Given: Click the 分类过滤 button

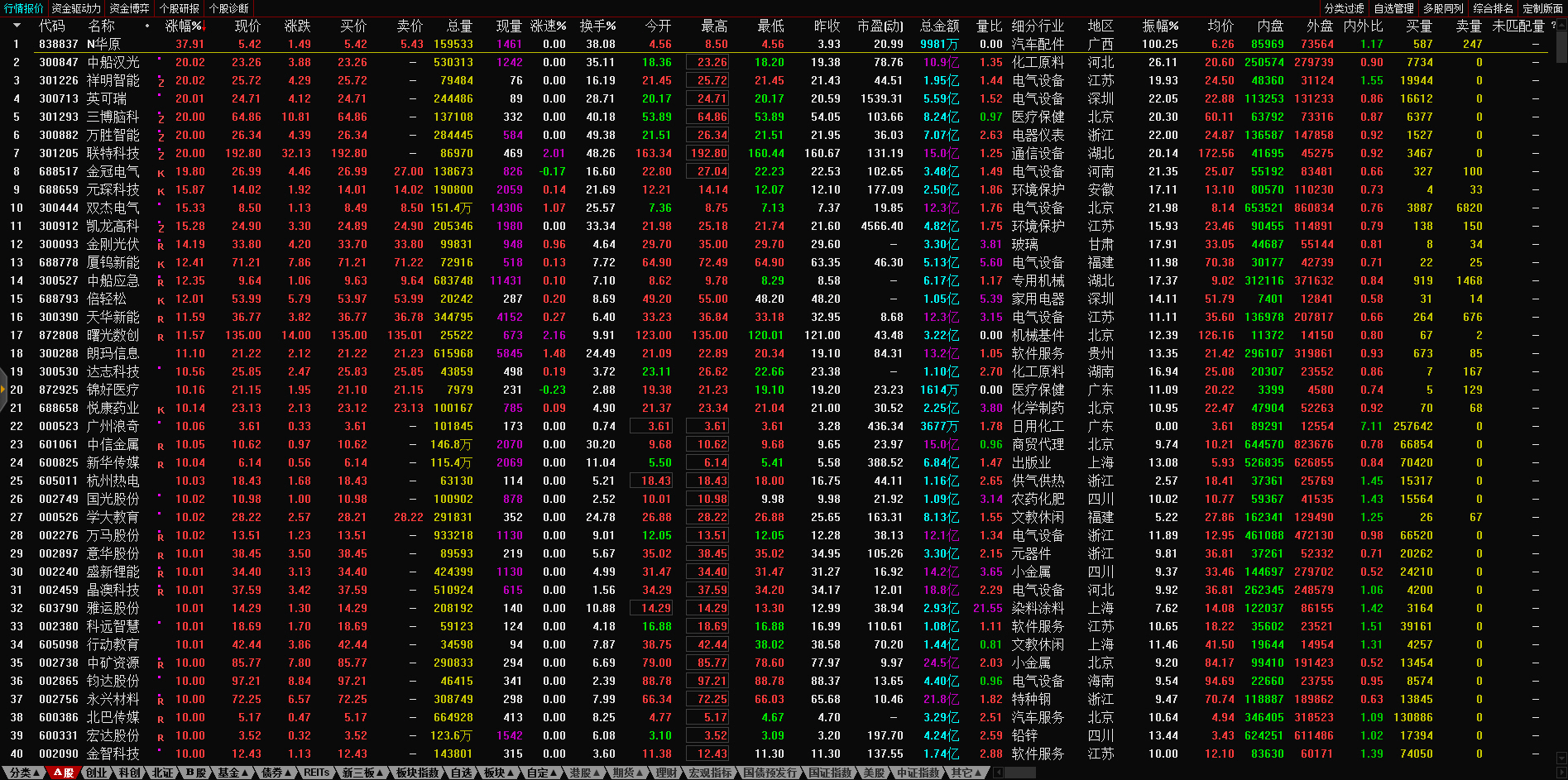Looking at the screenshot, I should pyautogui.click(x=1344, y=8).
